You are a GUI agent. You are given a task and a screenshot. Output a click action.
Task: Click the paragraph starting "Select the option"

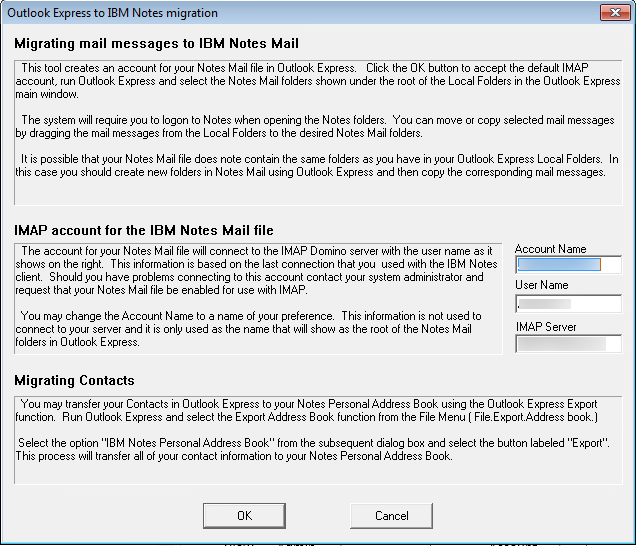click(x=312, y=449)
